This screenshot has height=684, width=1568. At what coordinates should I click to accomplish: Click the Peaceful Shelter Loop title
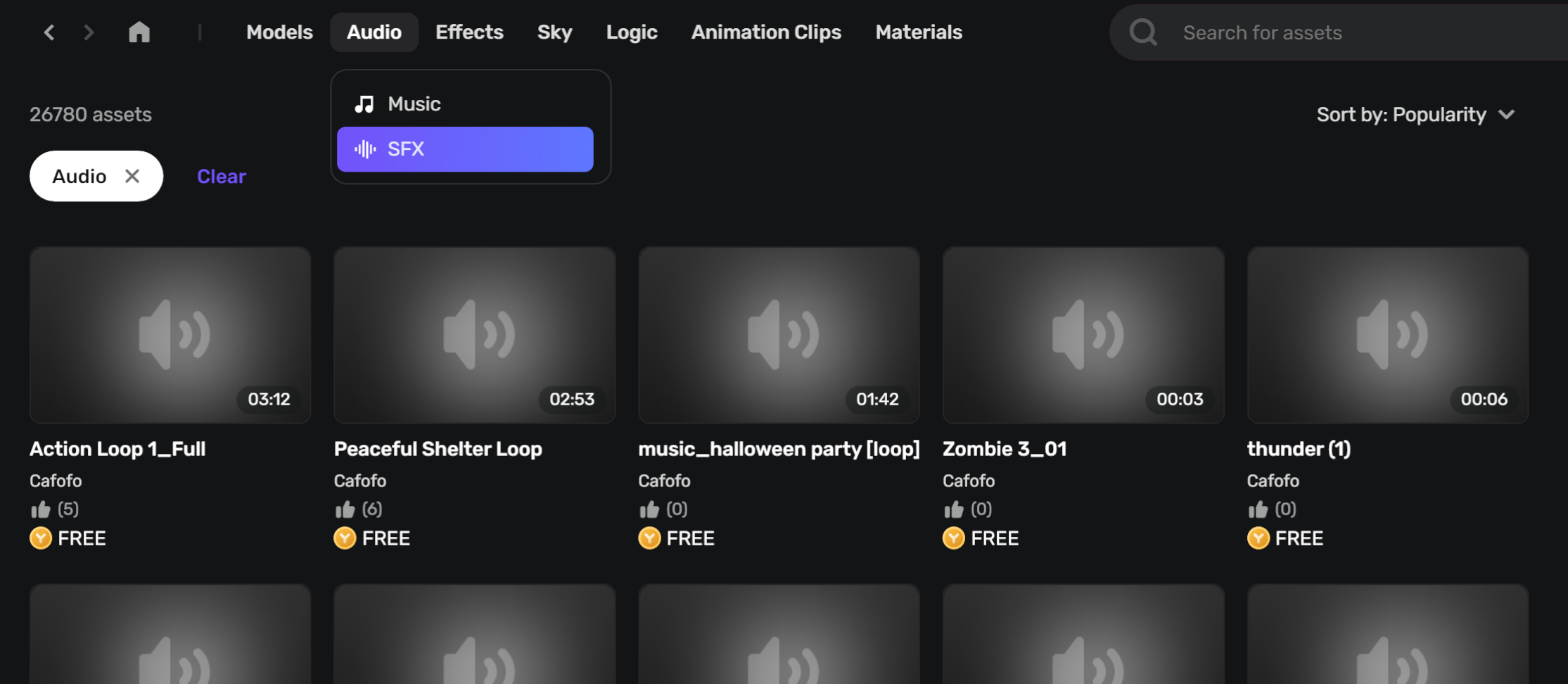click(x=438, y=449)
